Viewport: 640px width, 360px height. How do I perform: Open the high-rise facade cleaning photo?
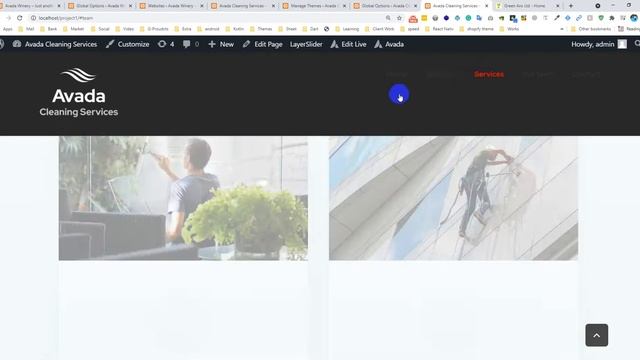point(453,198)
